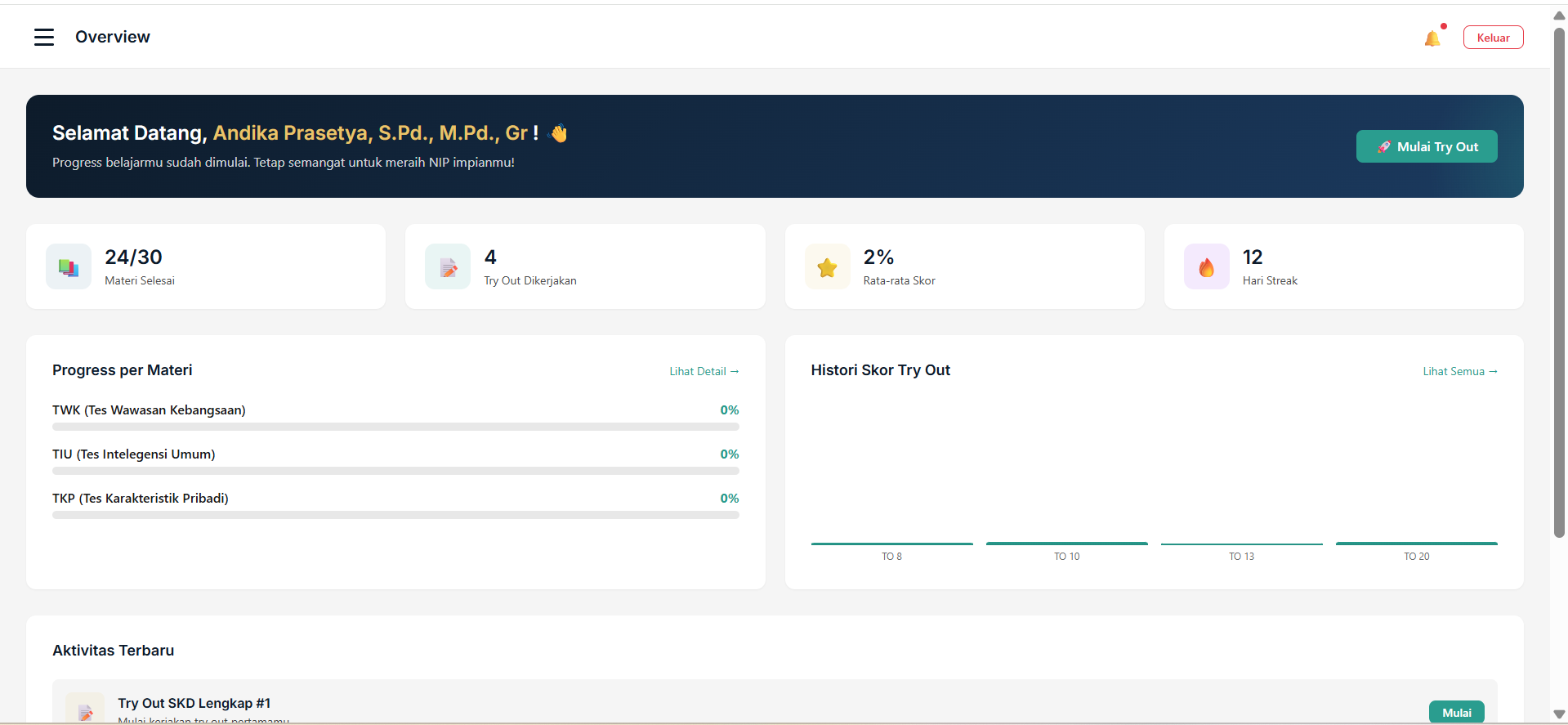1568x725 pixels.
Task: Click the waving hand emoji in banner
Action: pos(559,133)
